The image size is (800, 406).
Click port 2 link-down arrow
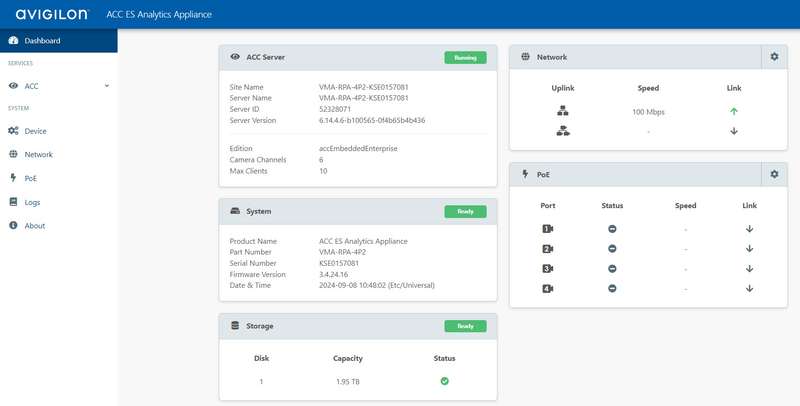tap(749, 249)
